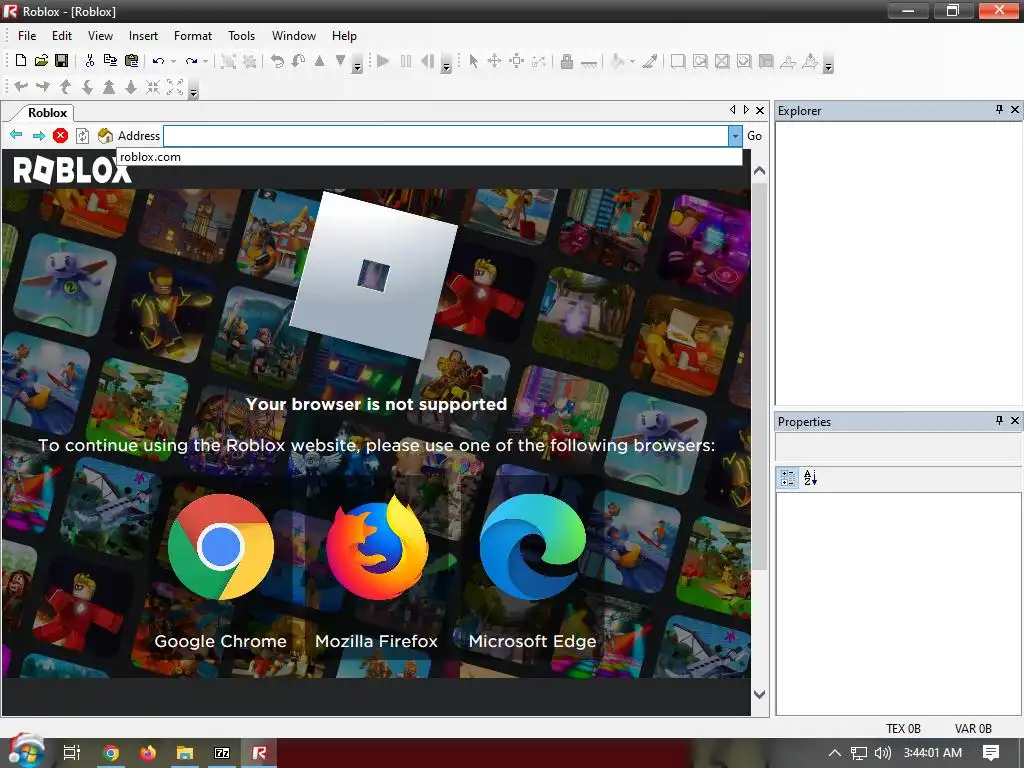Switch Properties to categorized view
Screen dimensions: 1024x768
788,478
